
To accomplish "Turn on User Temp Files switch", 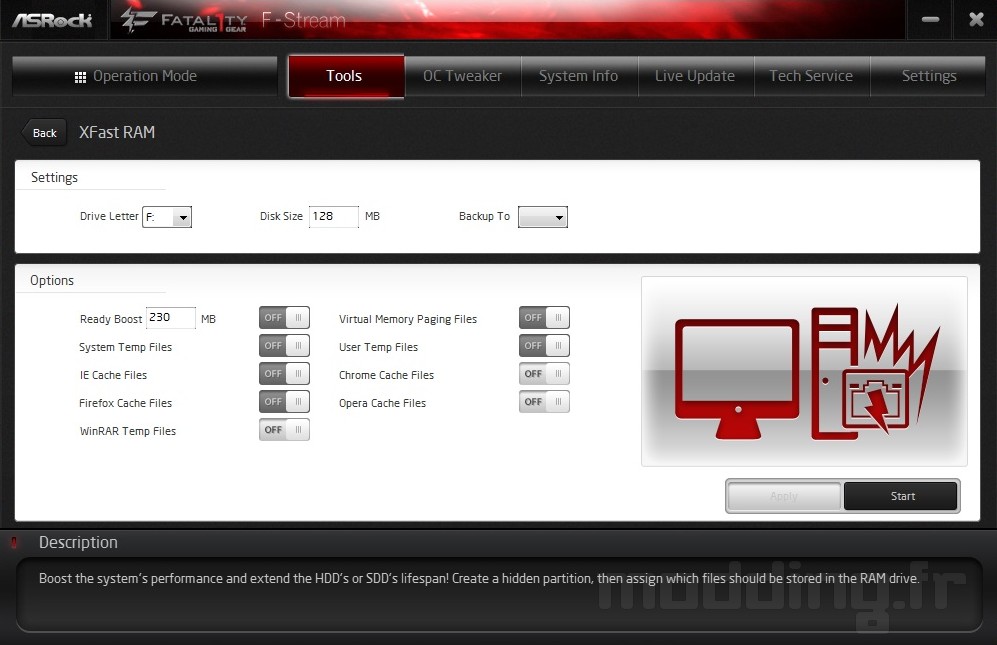I will click(544, 345).
